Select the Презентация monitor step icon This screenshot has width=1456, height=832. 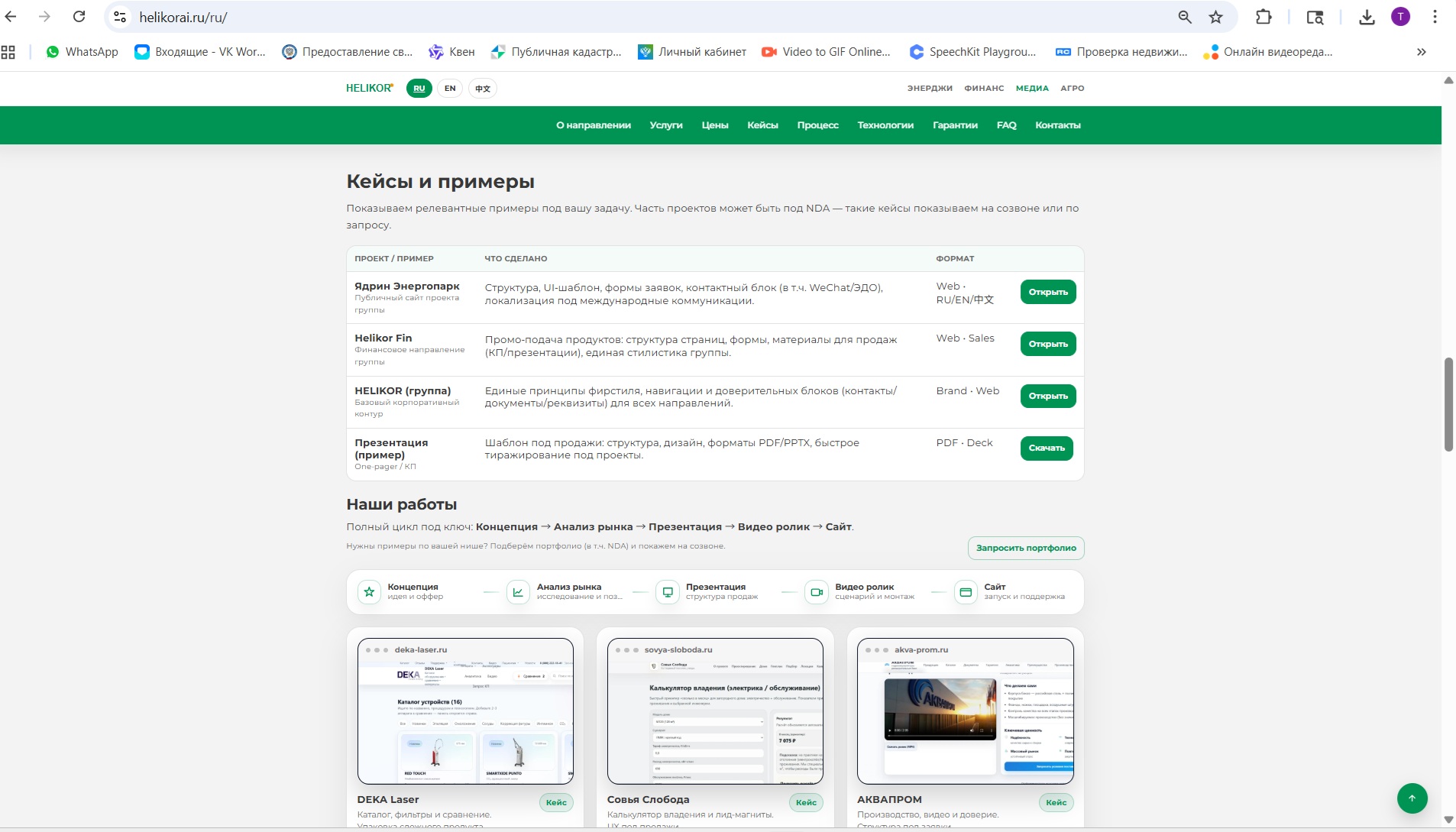pyautogui.click(x=668, y=592)
